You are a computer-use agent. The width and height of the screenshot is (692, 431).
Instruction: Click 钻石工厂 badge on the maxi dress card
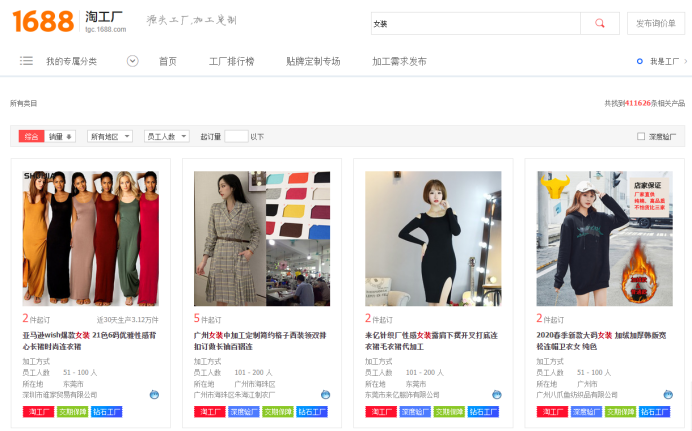tap(107, 412)
